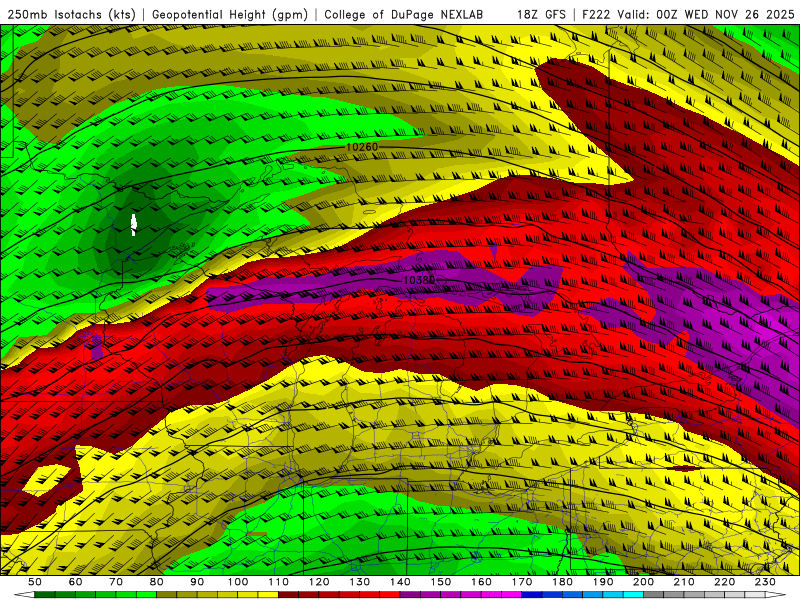Click the 60 value on the color scale

76,582
